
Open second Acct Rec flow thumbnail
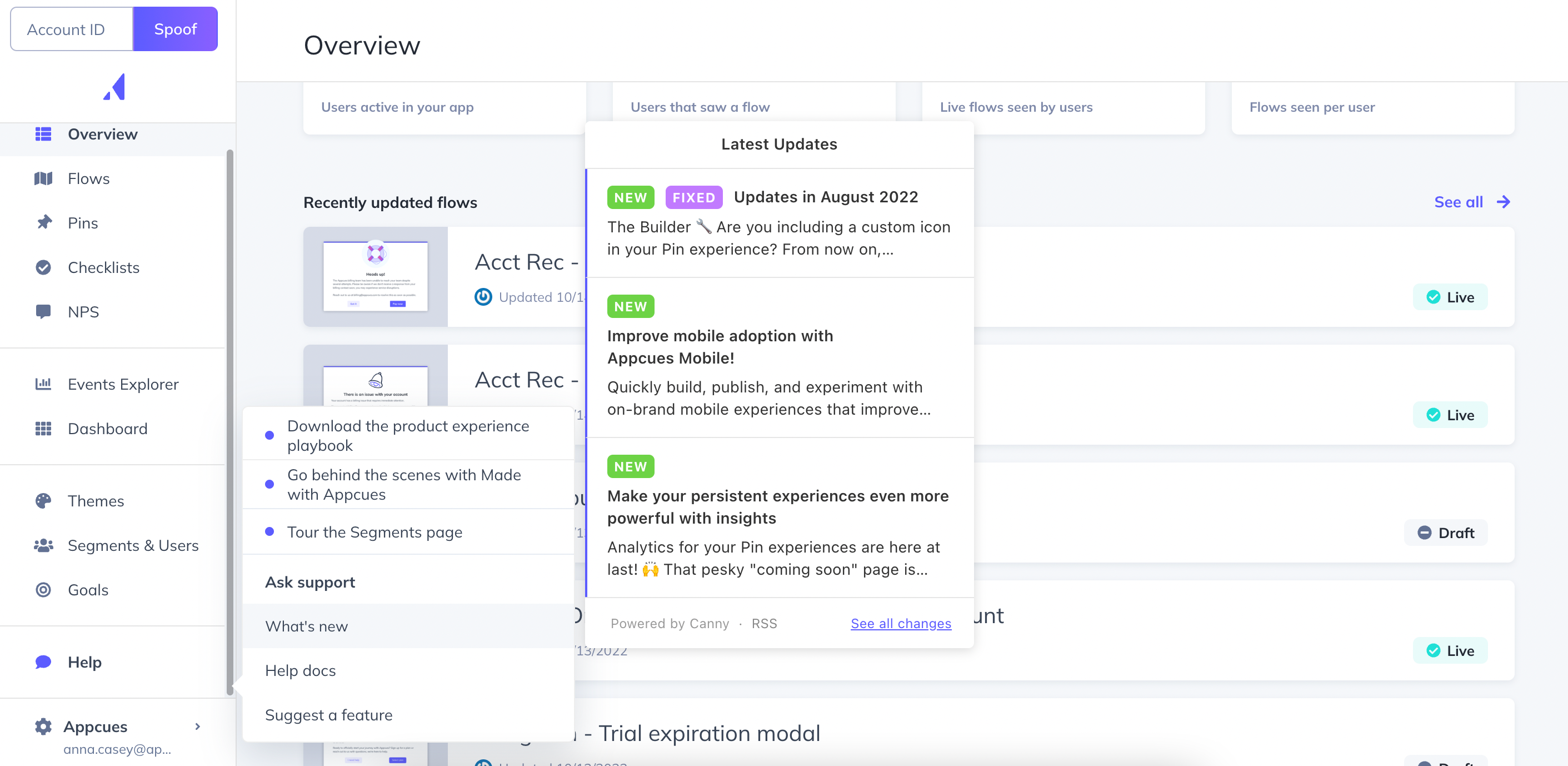376,376
